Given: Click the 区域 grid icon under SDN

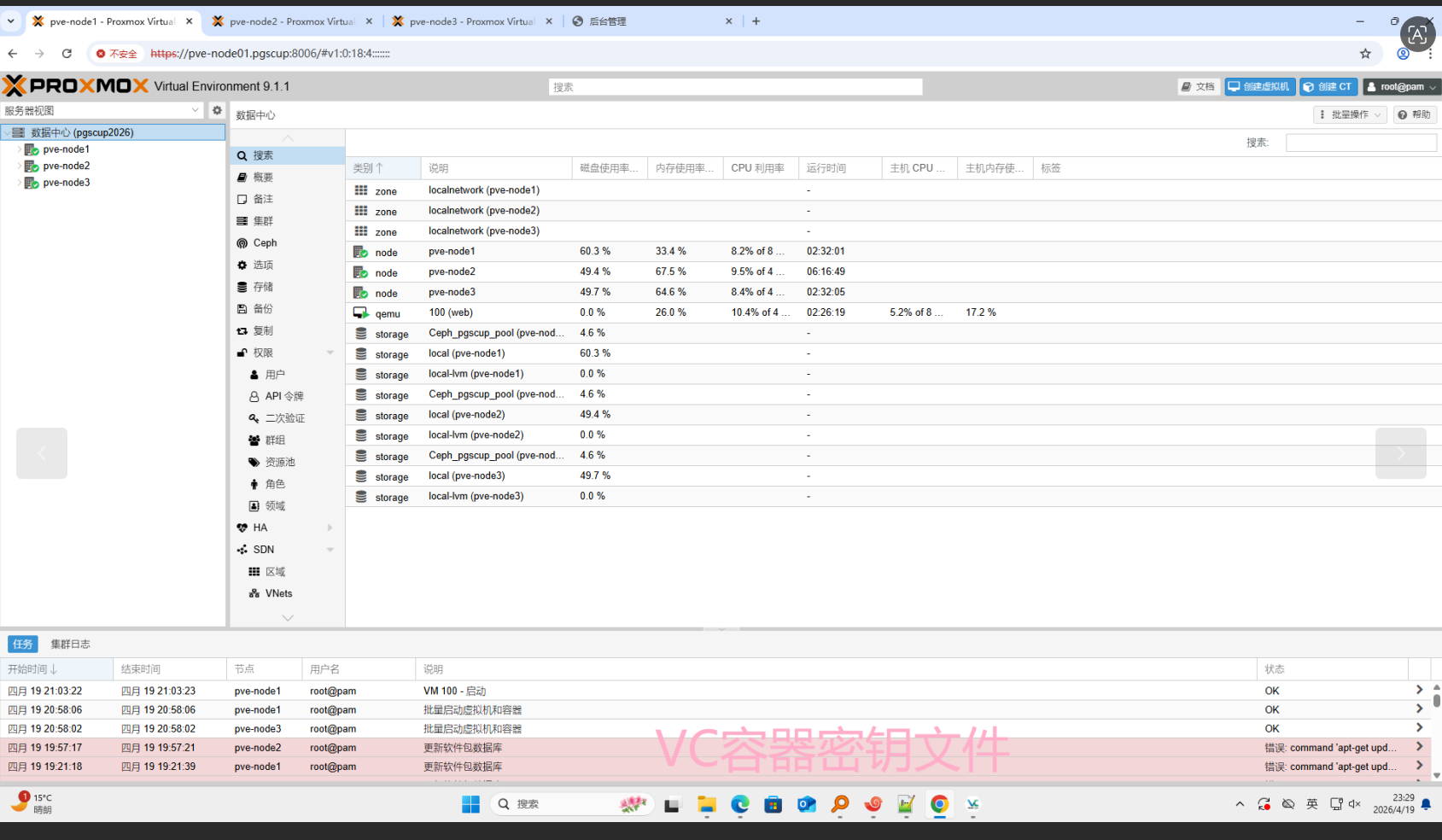Looking at the screenshot, I should (x=254, y=572).
